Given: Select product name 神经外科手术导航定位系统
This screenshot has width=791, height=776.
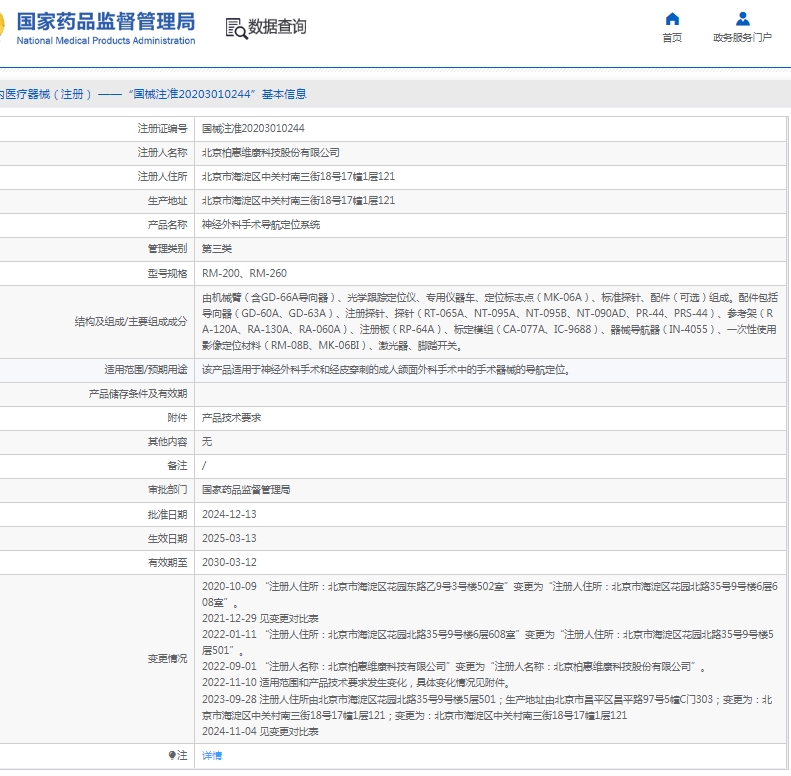Looking at the screenshot, I should [x=261, y=225].
